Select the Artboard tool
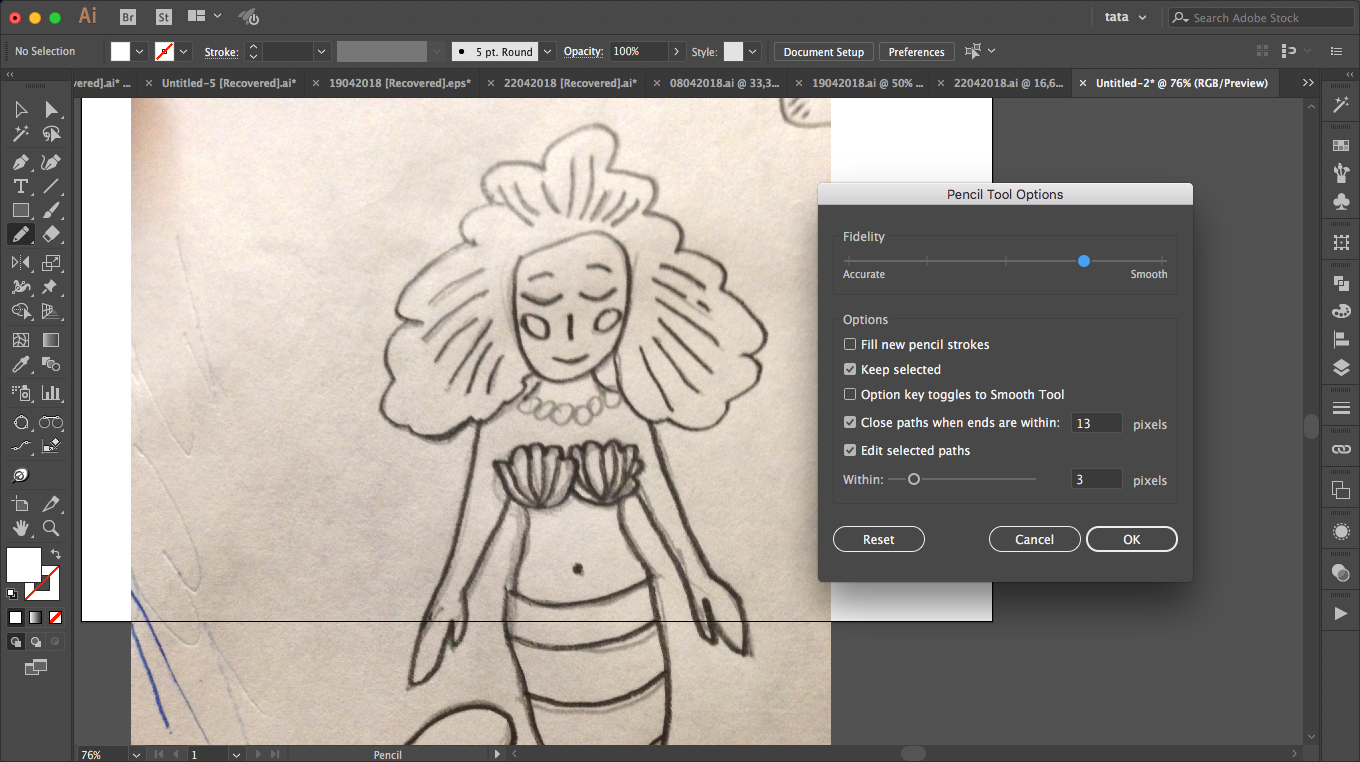Screen dimensions: 1360x762 (20, 504)
